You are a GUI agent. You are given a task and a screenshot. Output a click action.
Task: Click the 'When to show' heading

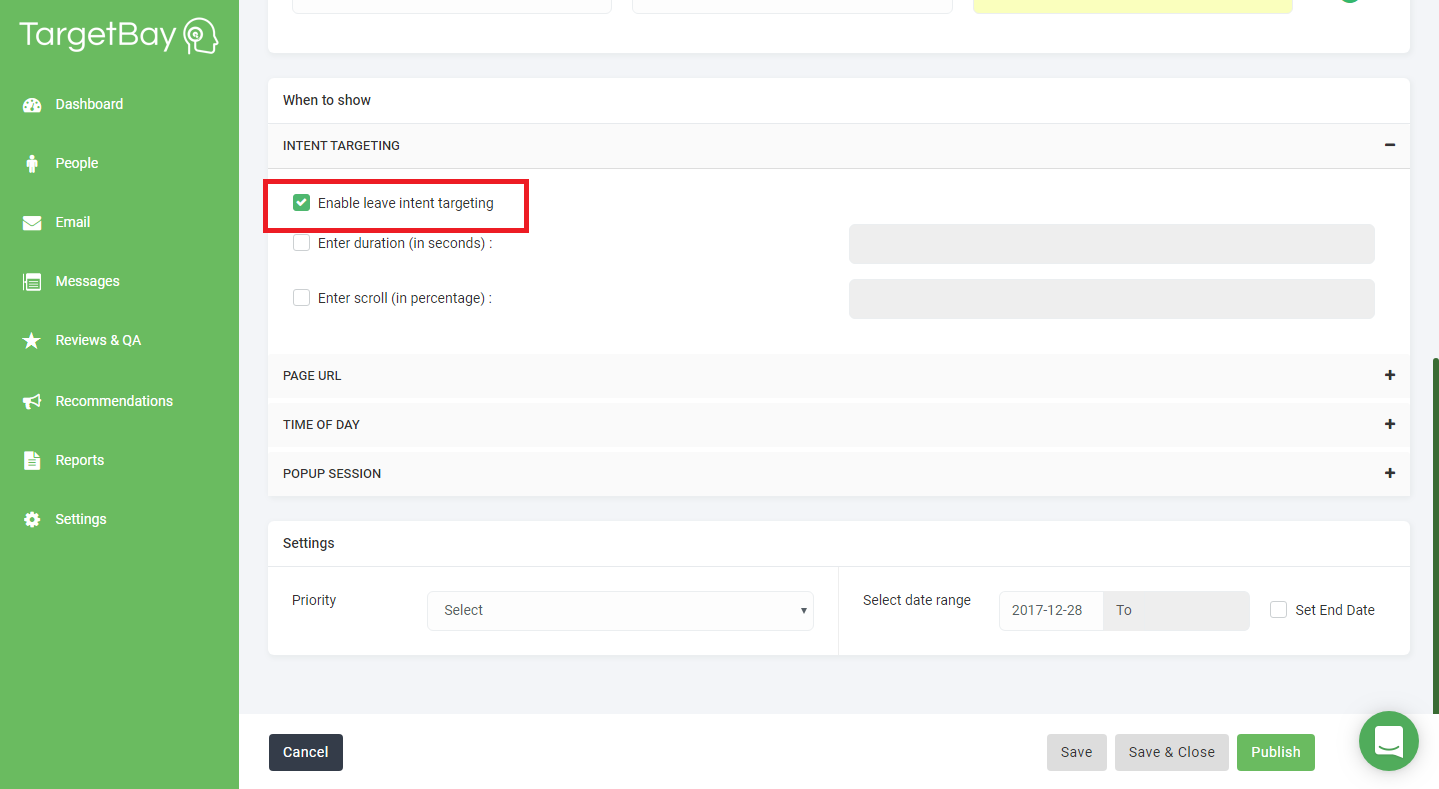click(x=327, y=100)
